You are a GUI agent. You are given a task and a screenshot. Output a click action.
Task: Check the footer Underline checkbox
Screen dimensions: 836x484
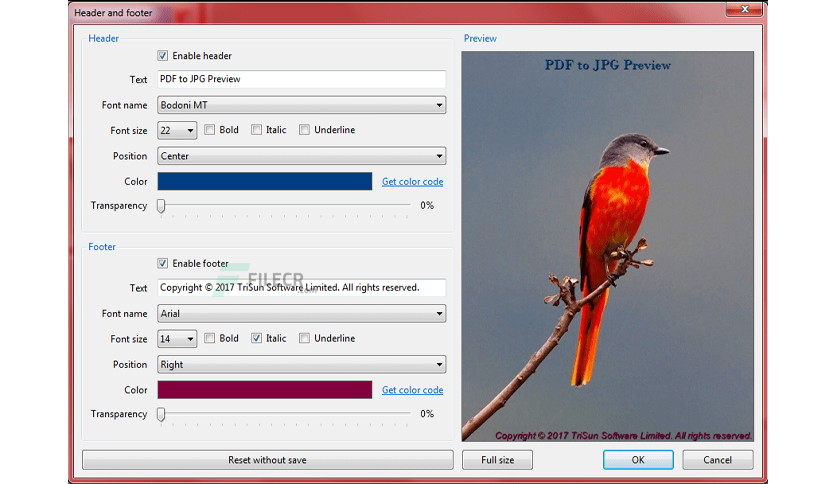tap(304, 338)
